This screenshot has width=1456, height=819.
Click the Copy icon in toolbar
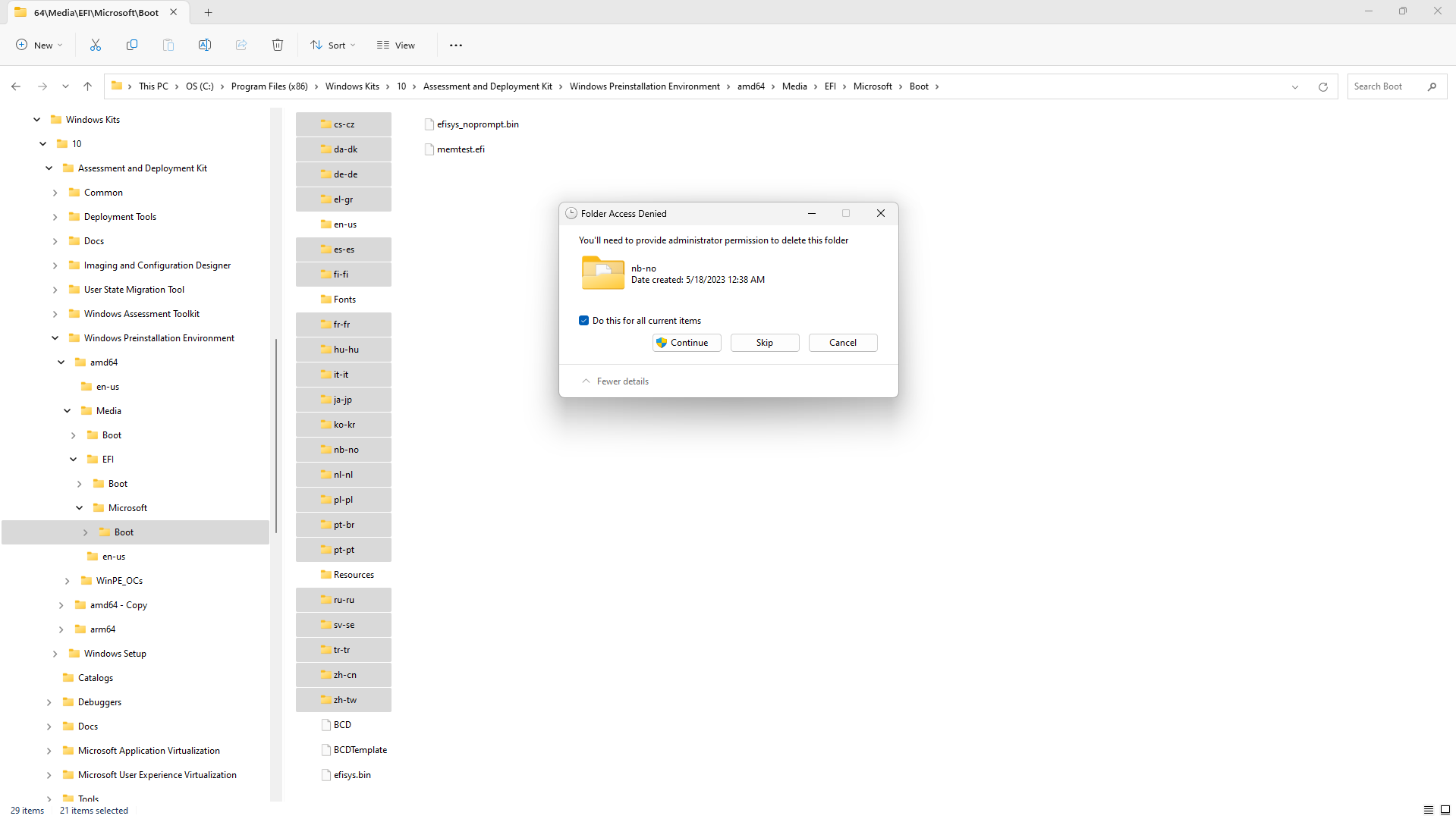(x=132, y=45)
